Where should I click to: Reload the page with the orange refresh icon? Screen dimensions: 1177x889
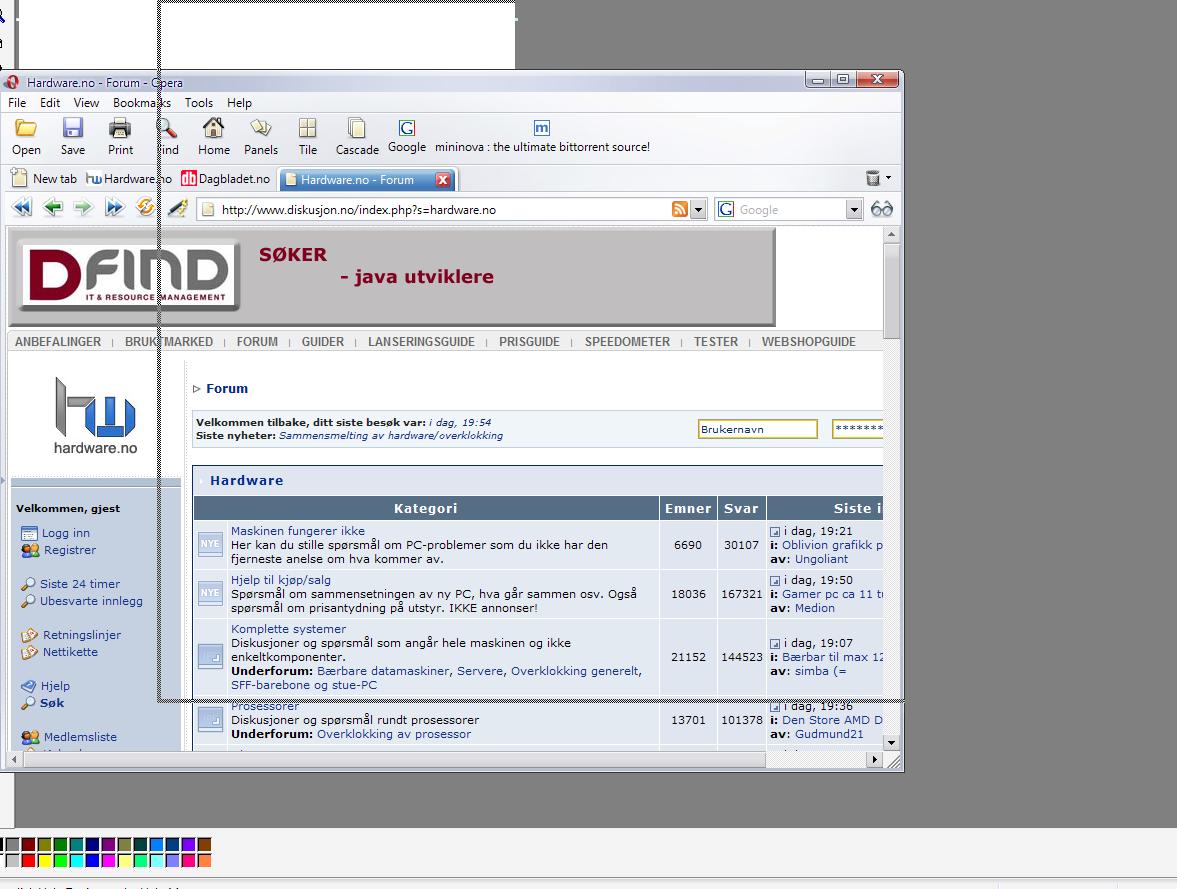145,206
